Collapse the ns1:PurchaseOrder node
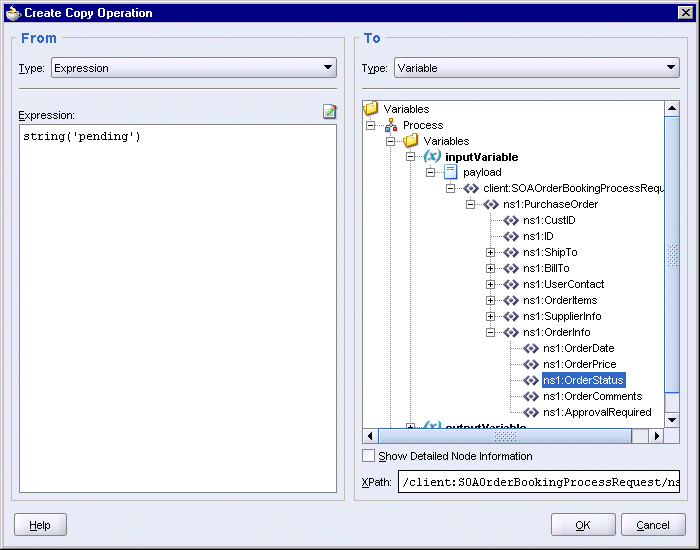The width and height of the screenshot is (700, 550). (x=471, y=204)
